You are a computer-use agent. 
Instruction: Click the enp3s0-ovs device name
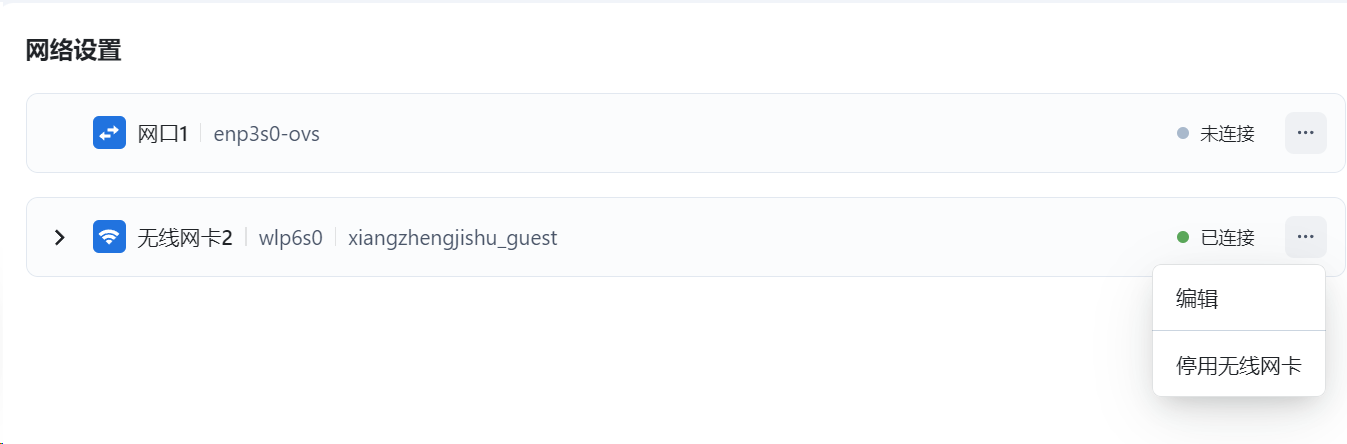tap(267, 133)
